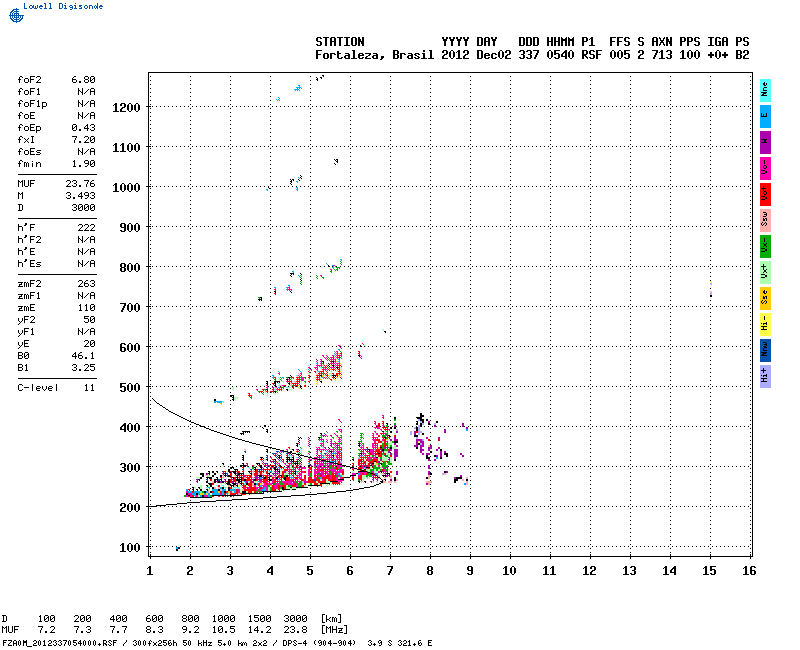Click the 100 km height axis label
This screenshot has width=800, height=650.
[130, 548]
